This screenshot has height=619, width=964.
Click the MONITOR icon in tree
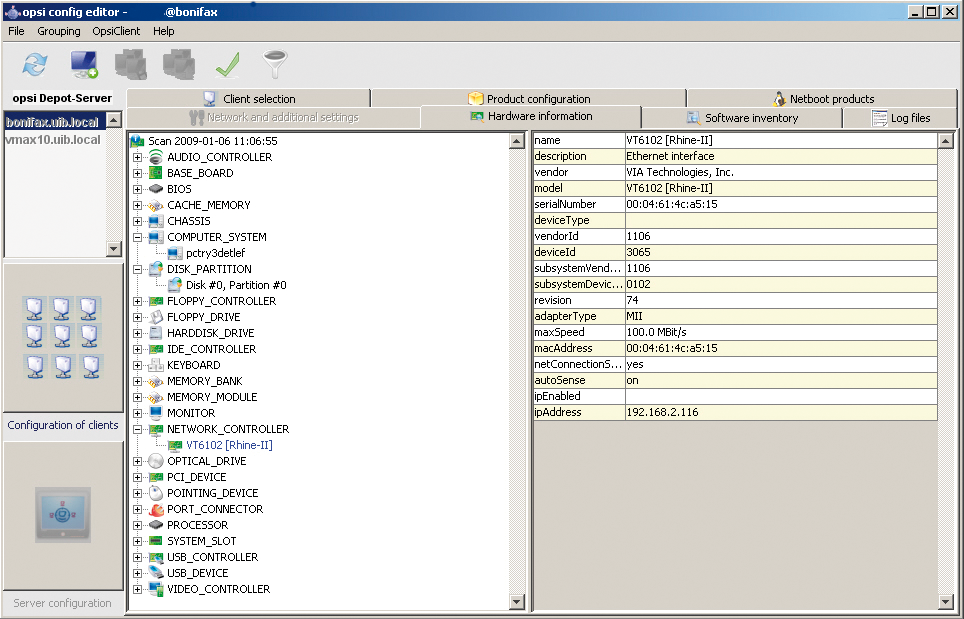pos(156,412)
